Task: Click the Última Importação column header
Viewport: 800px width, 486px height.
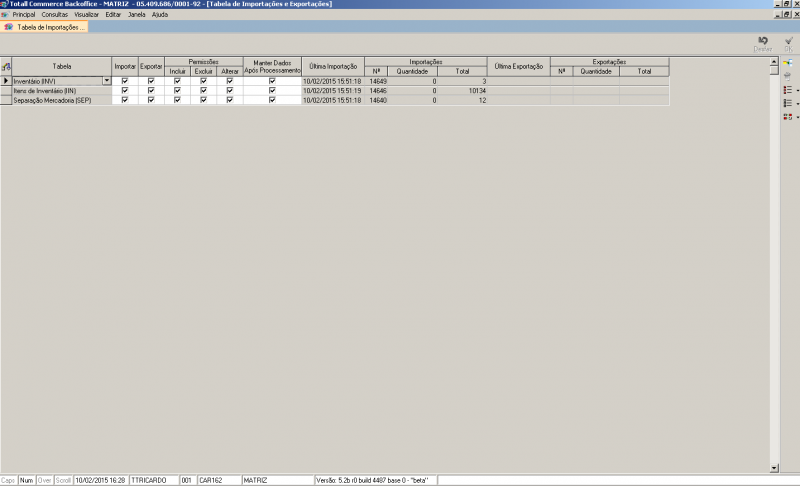Action: (332, 66)
